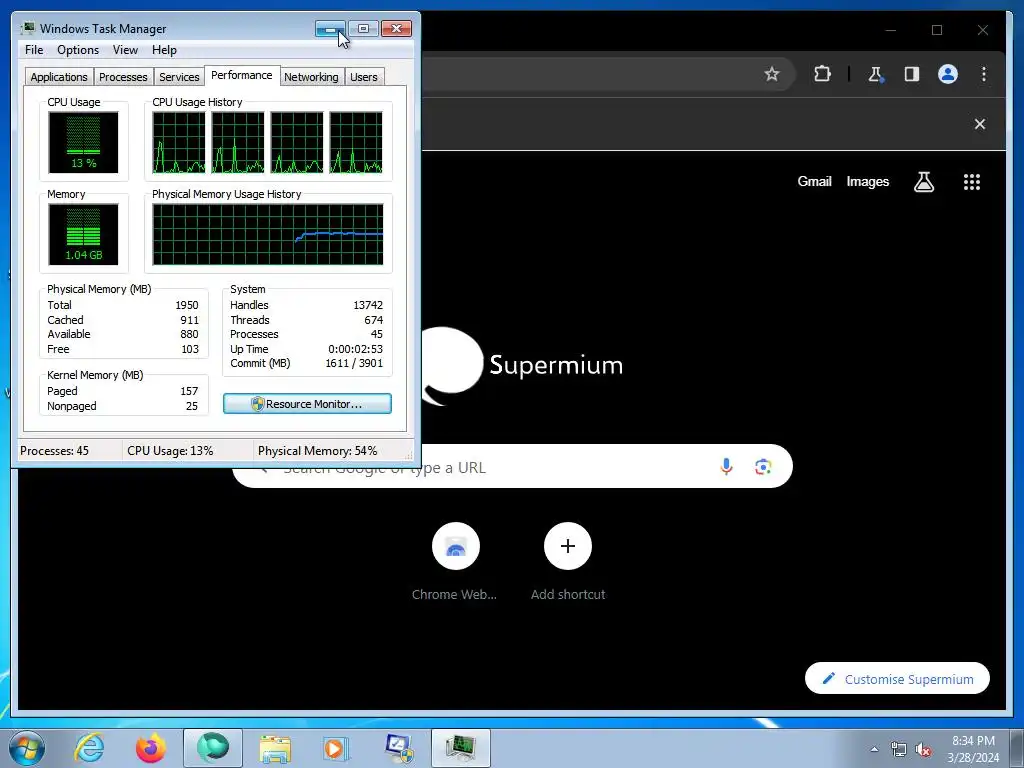Click the Up Time value 0:00:02:53
The height and width of the screenshot is (768, 1024).
pyautogui.click(x=355, y=349)
